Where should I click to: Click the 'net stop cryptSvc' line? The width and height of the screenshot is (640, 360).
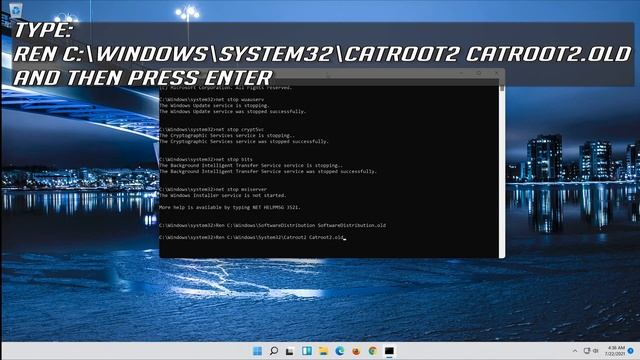coord(211,129)
